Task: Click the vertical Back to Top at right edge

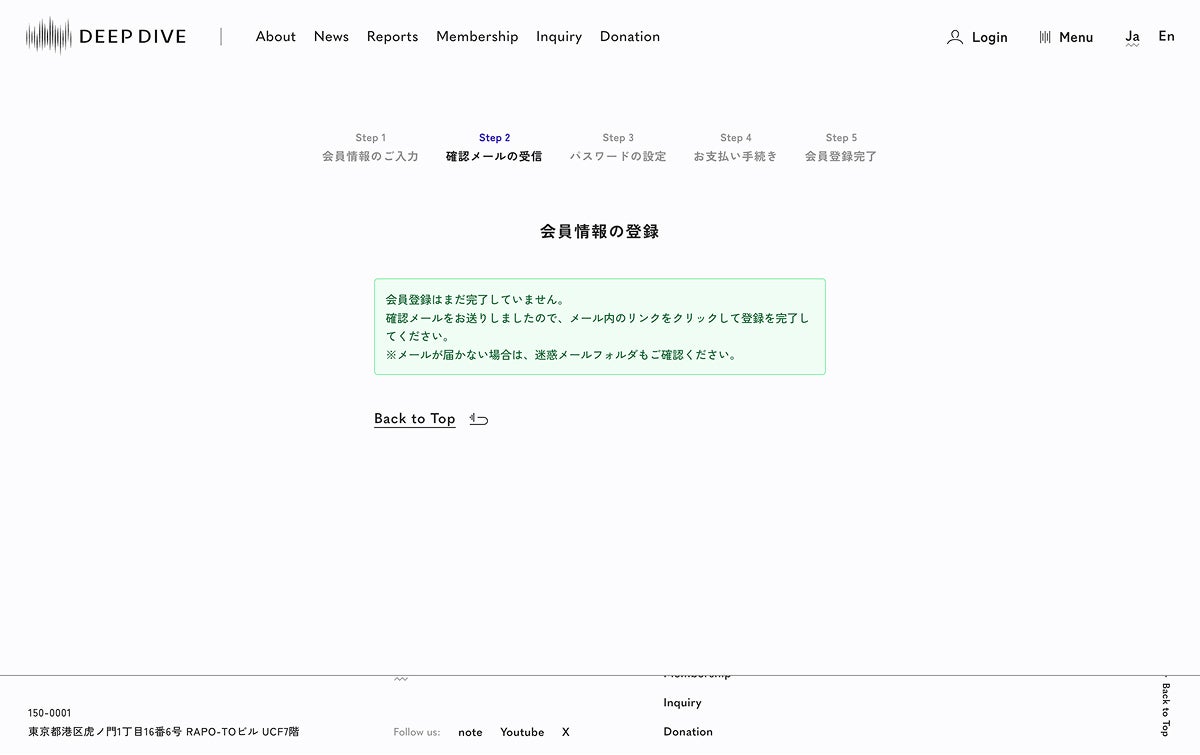Action: (1165, 708)
